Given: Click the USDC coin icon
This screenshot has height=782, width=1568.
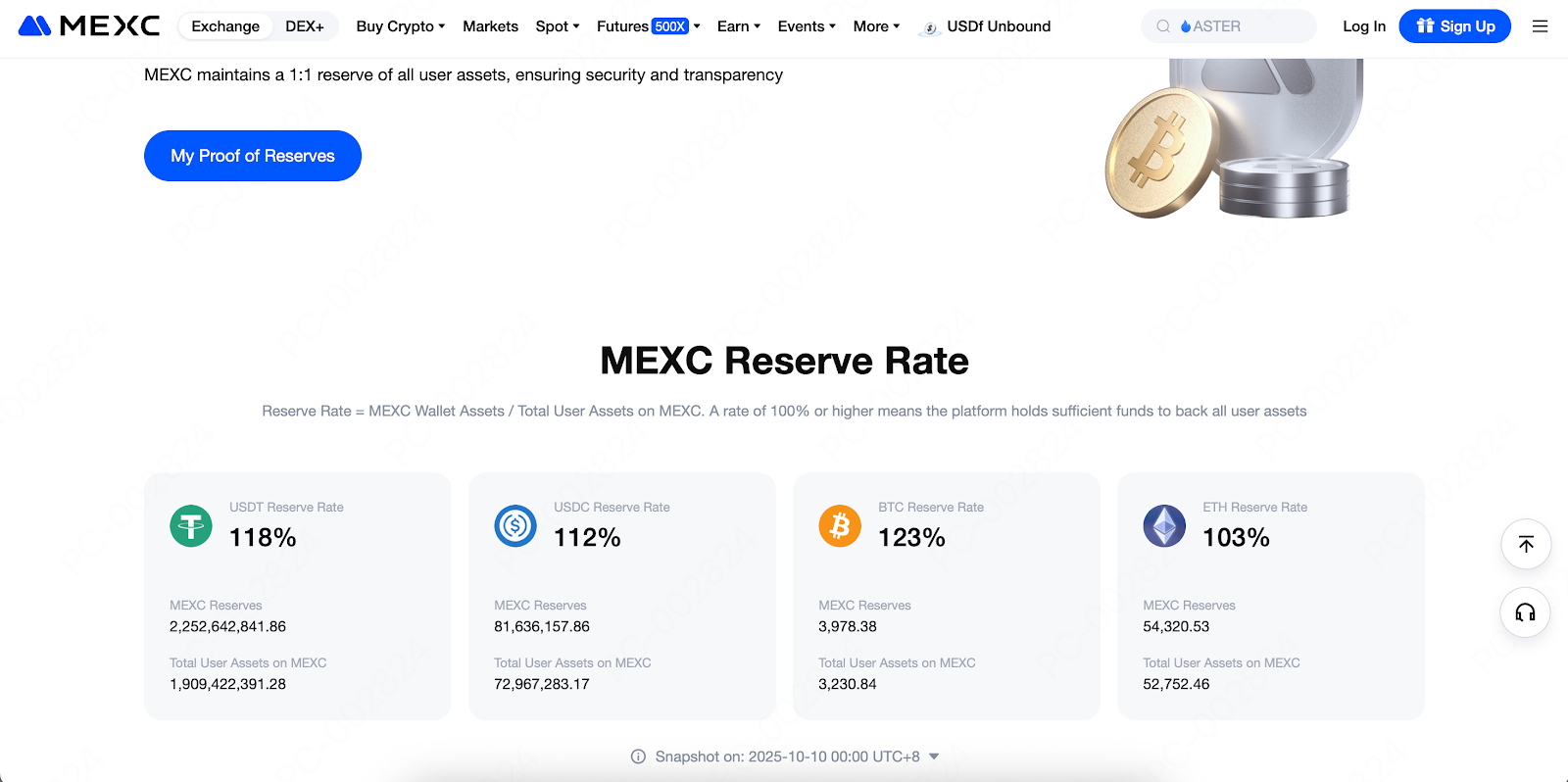Looking at the screenshot, I should pos(515,526).
